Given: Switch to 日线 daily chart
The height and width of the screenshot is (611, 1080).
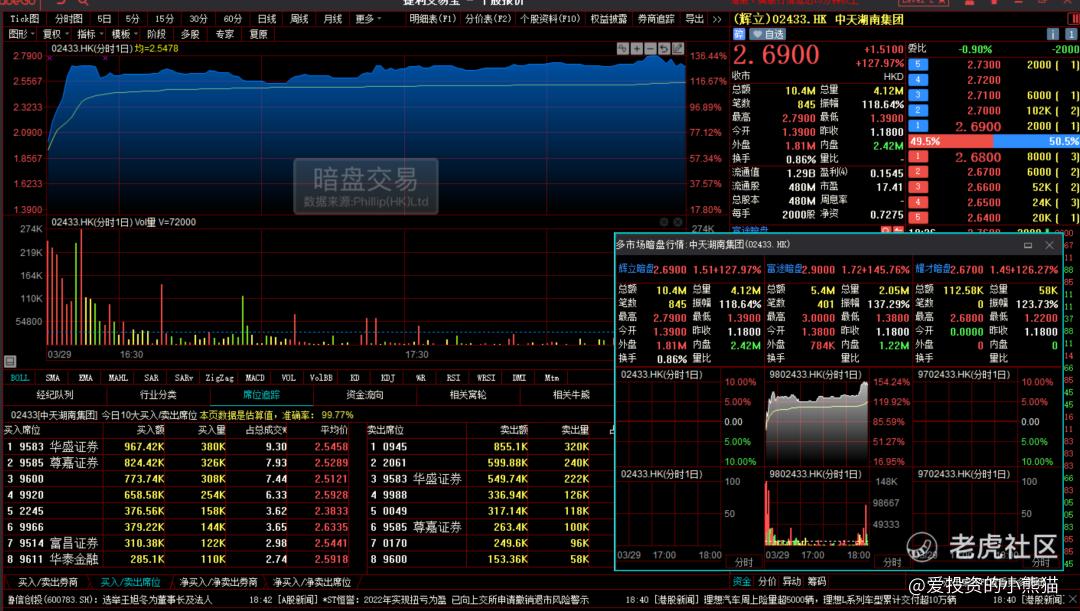Looking at the screenshot, I should (x=267, y=19).
